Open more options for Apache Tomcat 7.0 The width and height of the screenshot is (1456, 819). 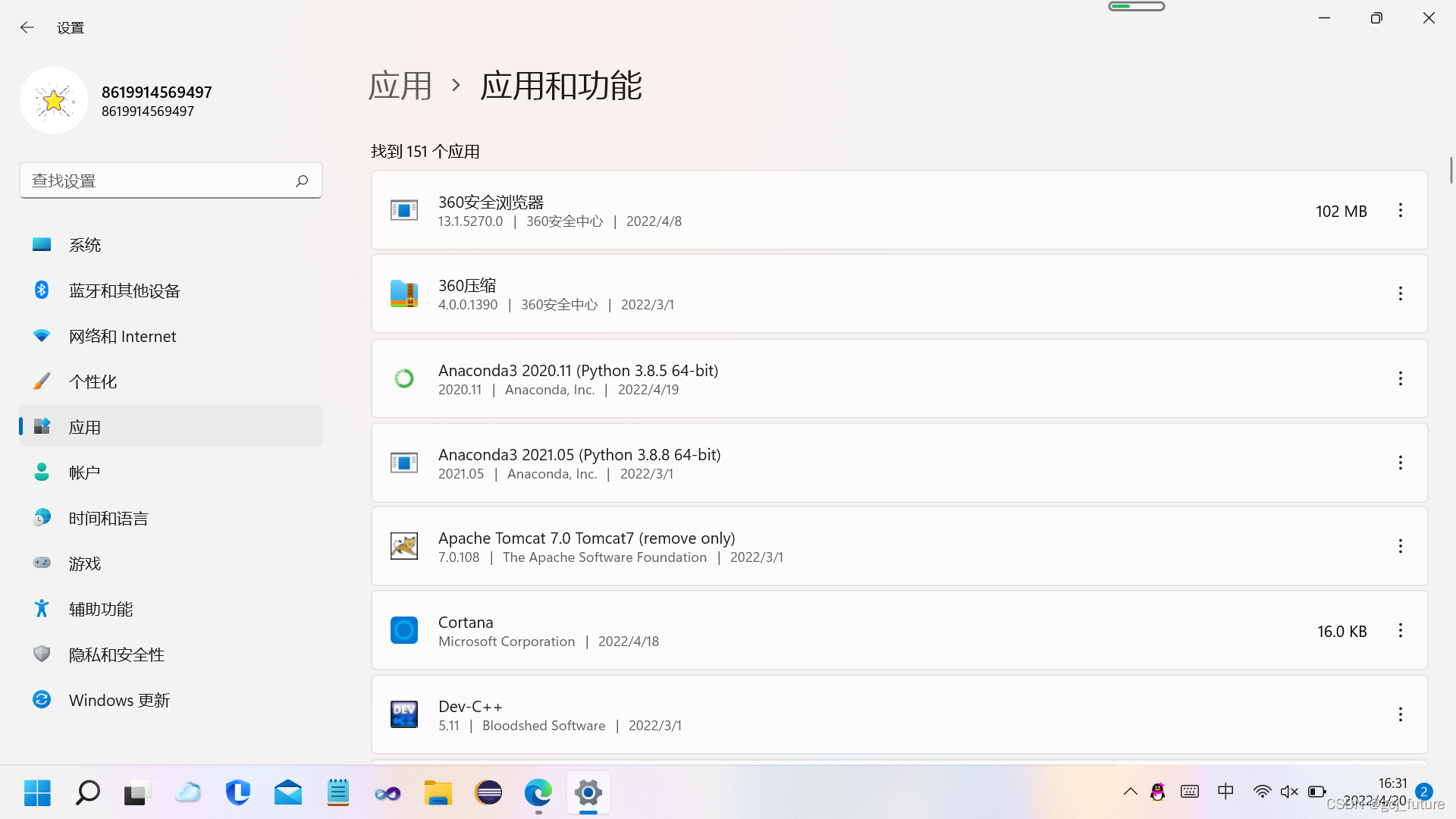pyautogui.click(x=1401, y=546)
